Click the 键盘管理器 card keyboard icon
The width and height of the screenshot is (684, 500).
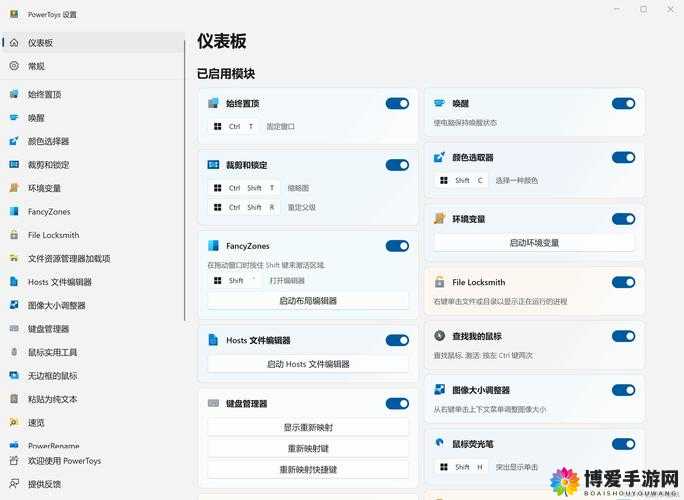(213, 403)
